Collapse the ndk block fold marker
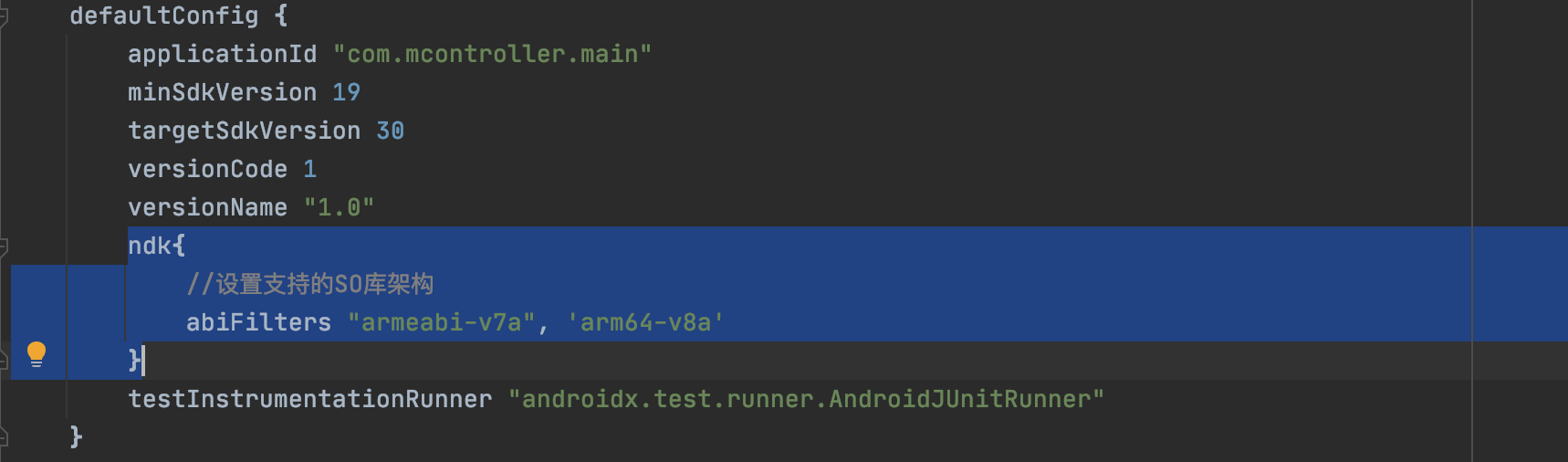1568x462 pixels. pyautogui.click(x=4, y=246)
